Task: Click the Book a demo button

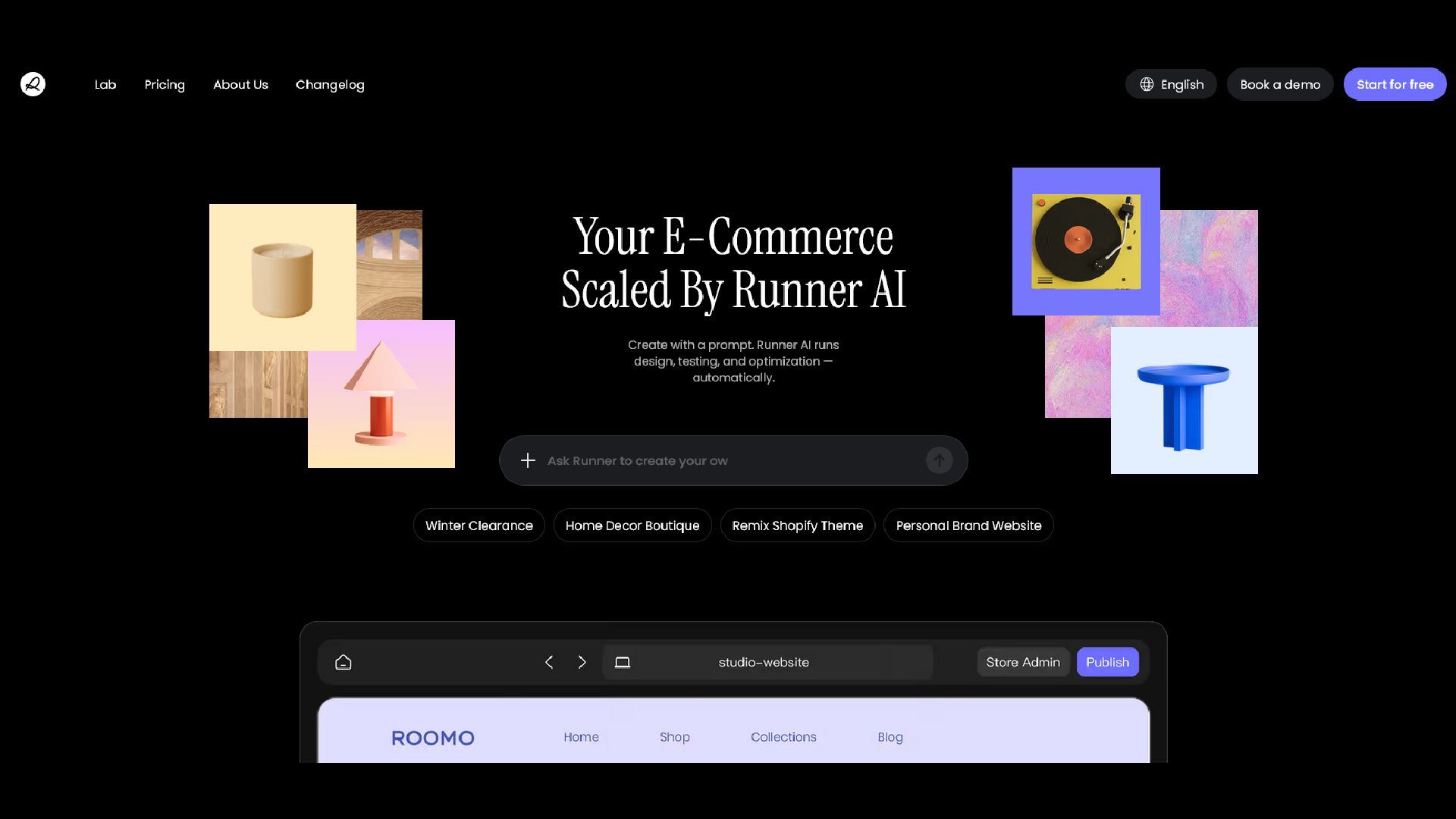Action: (1280, 84)
